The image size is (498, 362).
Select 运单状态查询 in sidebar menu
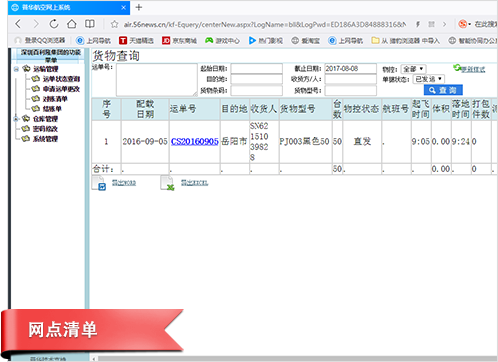click(61, 79)
